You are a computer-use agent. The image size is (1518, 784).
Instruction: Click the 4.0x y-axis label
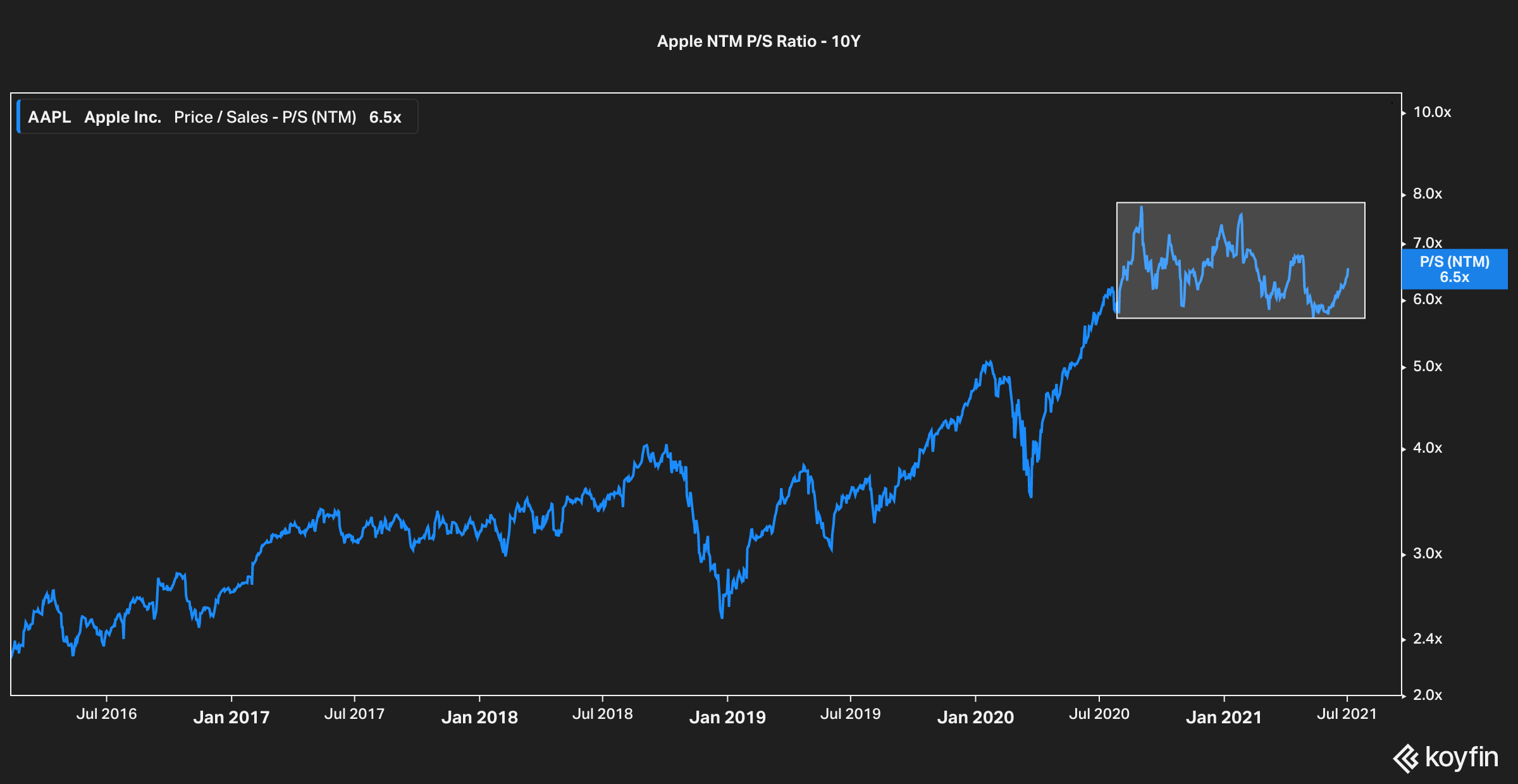[1428, 448]
